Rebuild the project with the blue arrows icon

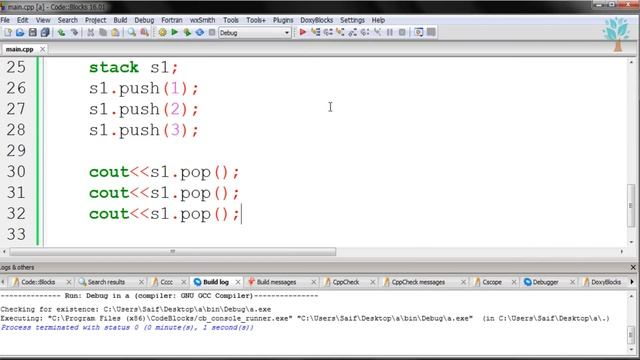click(200, 33)
